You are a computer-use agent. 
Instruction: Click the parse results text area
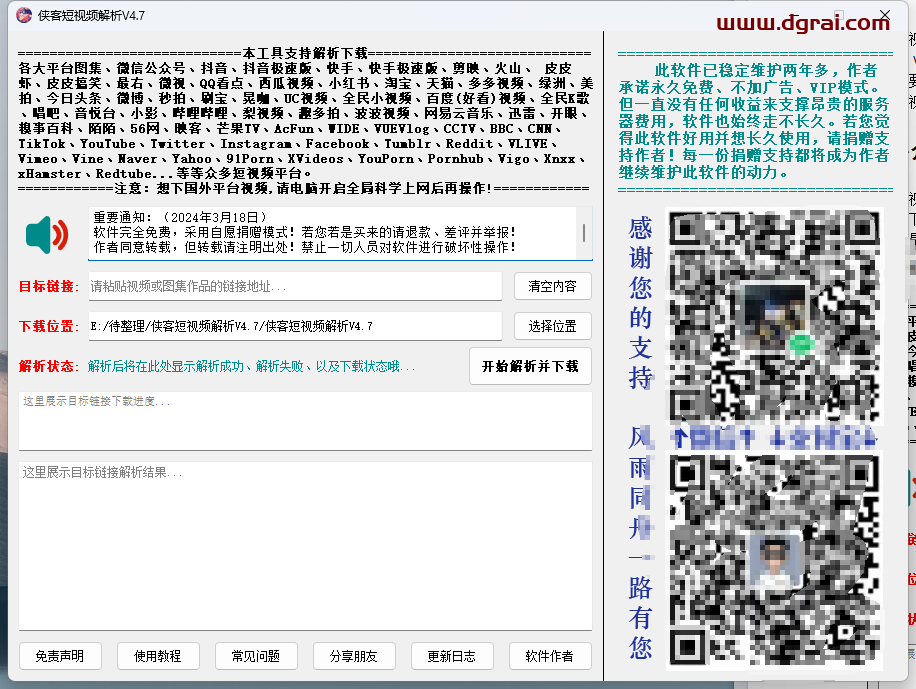click(305, 545)
